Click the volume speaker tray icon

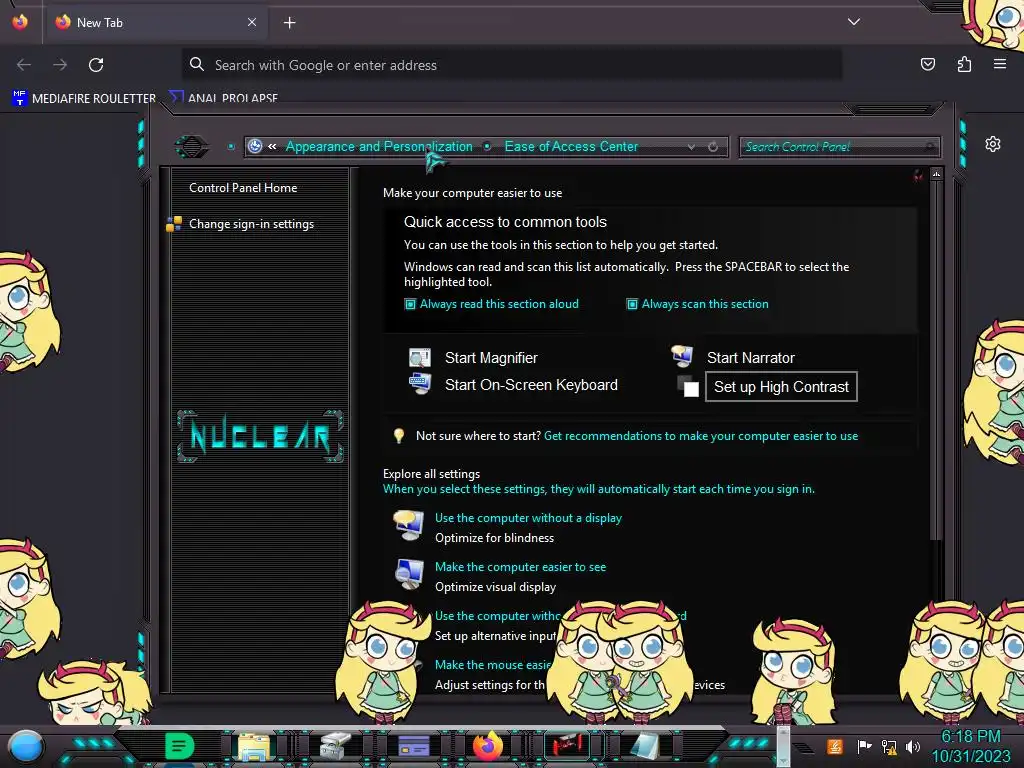pos(913,746)
